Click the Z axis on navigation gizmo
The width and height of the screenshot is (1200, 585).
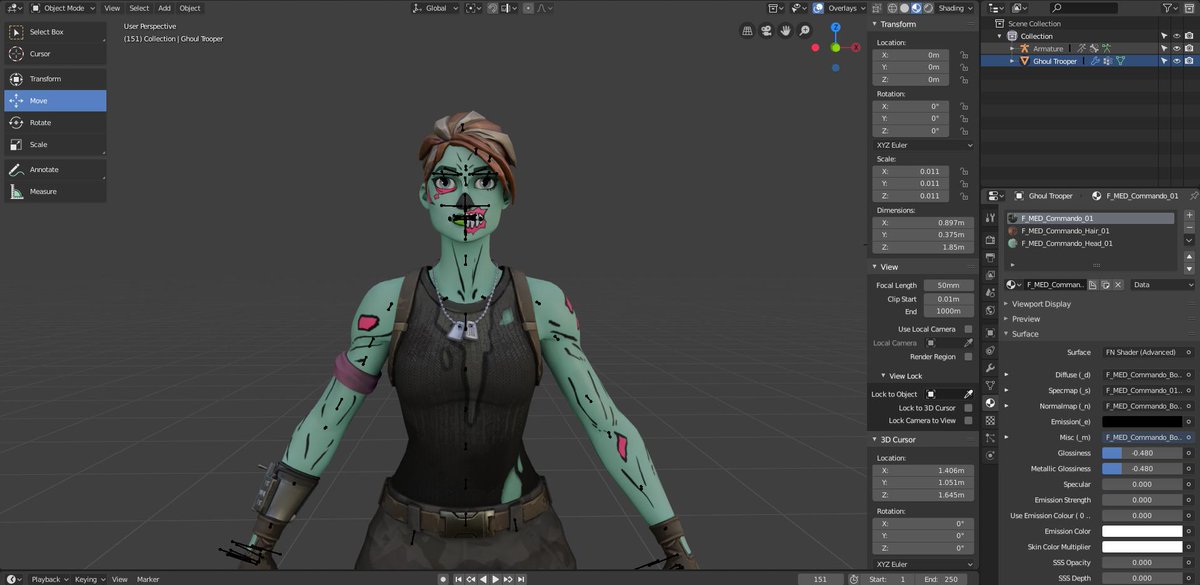[836, 27]
